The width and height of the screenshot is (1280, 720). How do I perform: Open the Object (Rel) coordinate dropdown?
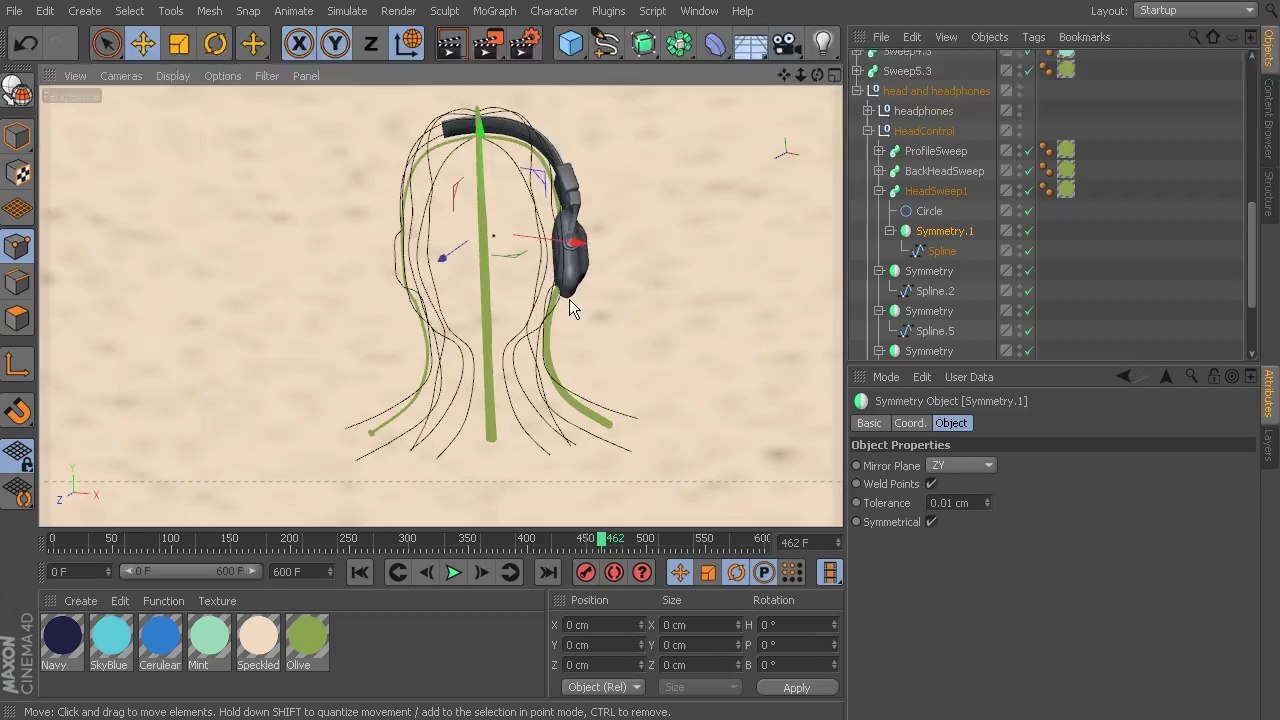[604, 687]
